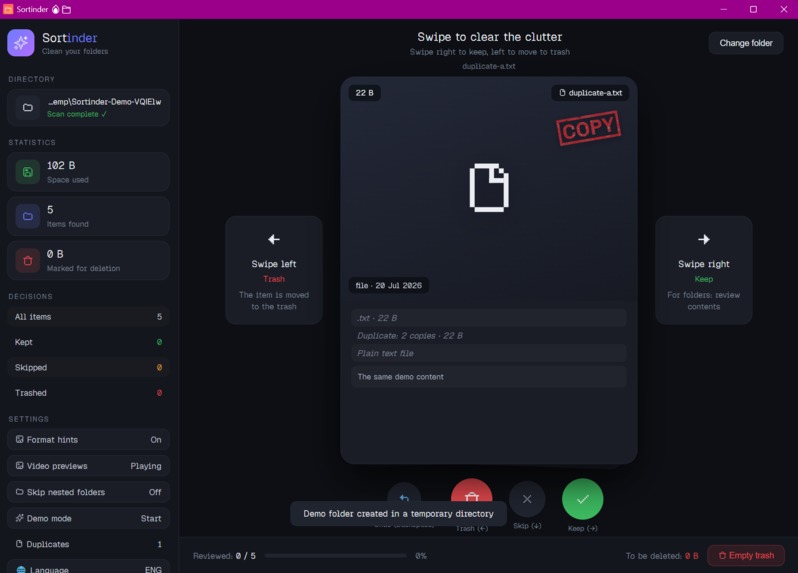This screenshot has width=798, height=573.
Task: Click the Marked for deletion trash icon
Action: pos(28,261)
